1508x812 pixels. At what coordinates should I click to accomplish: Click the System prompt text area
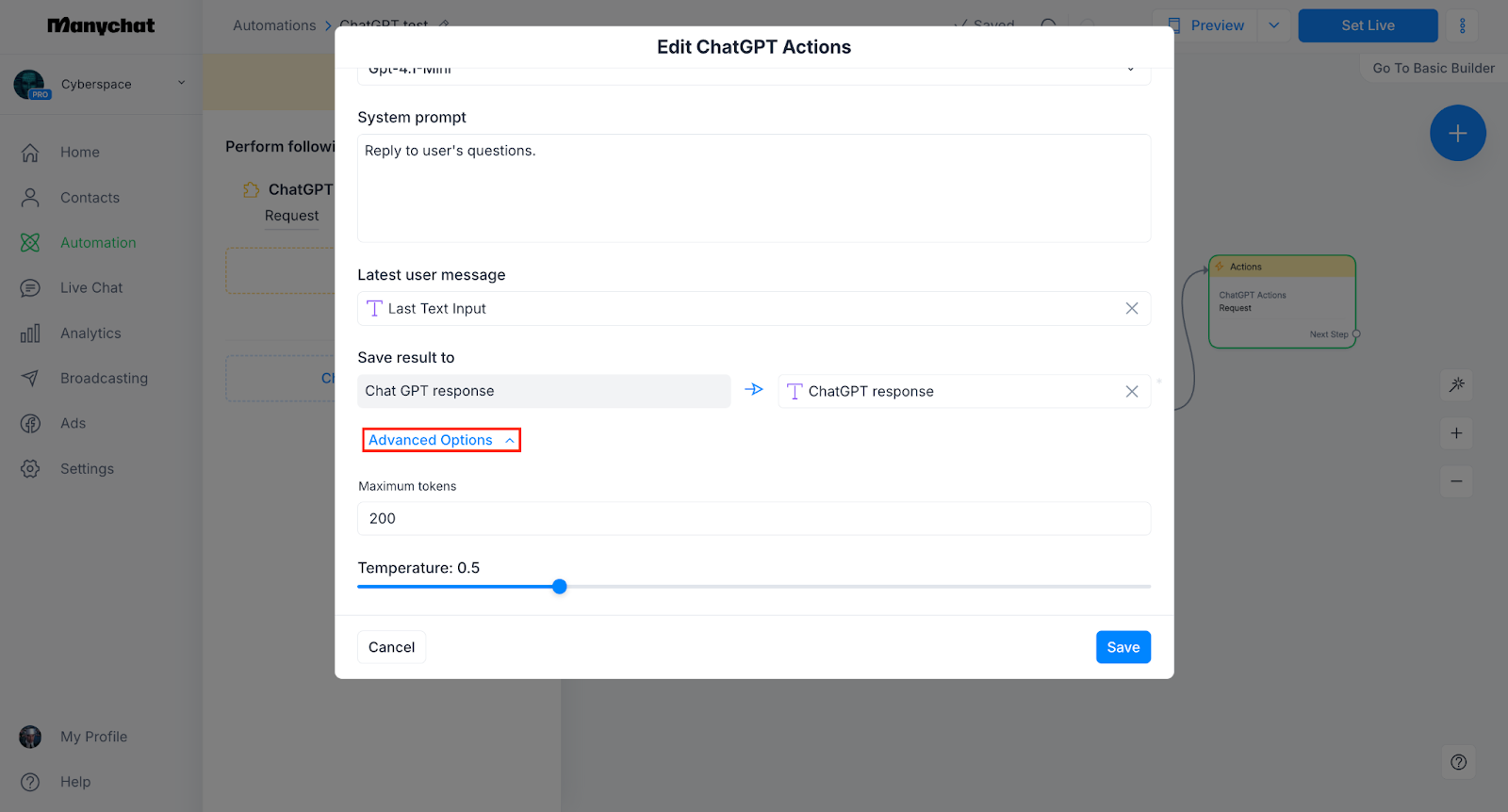pos(754,188)
